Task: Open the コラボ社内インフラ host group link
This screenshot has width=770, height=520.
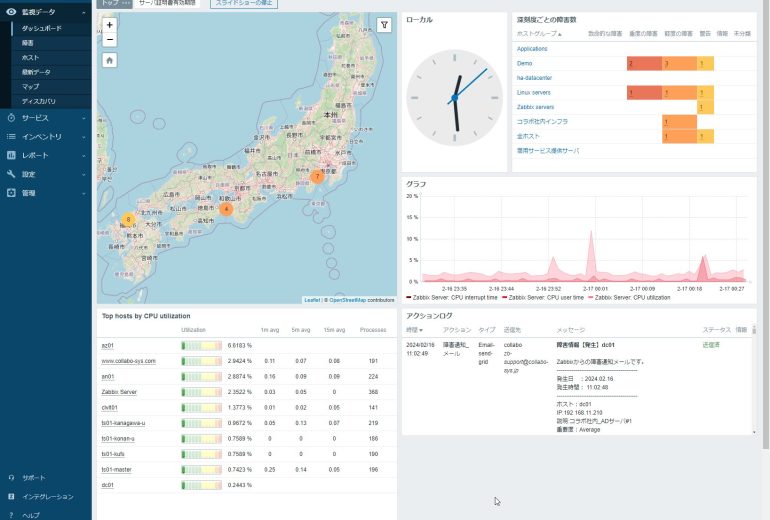Action: (x=542, y=121)
